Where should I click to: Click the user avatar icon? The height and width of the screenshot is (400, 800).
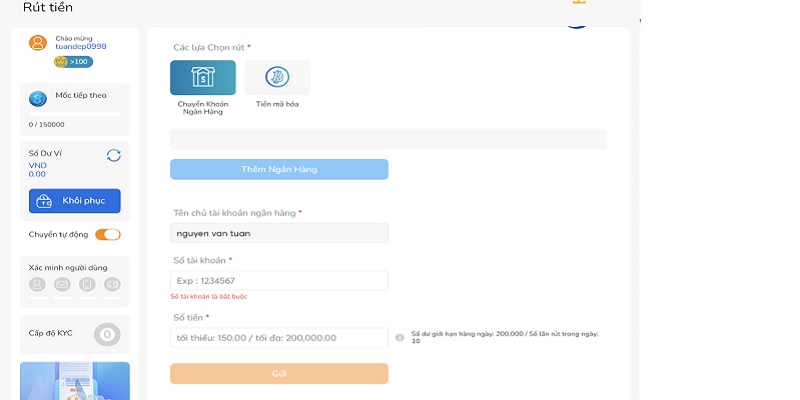pyautogui.click(x=38, y=42)
